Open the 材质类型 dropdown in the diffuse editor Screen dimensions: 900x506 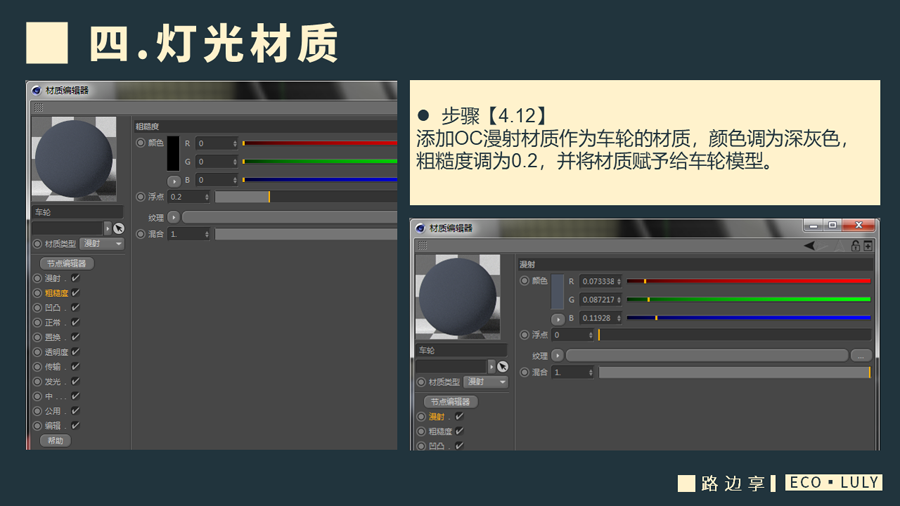click(486, 382)
